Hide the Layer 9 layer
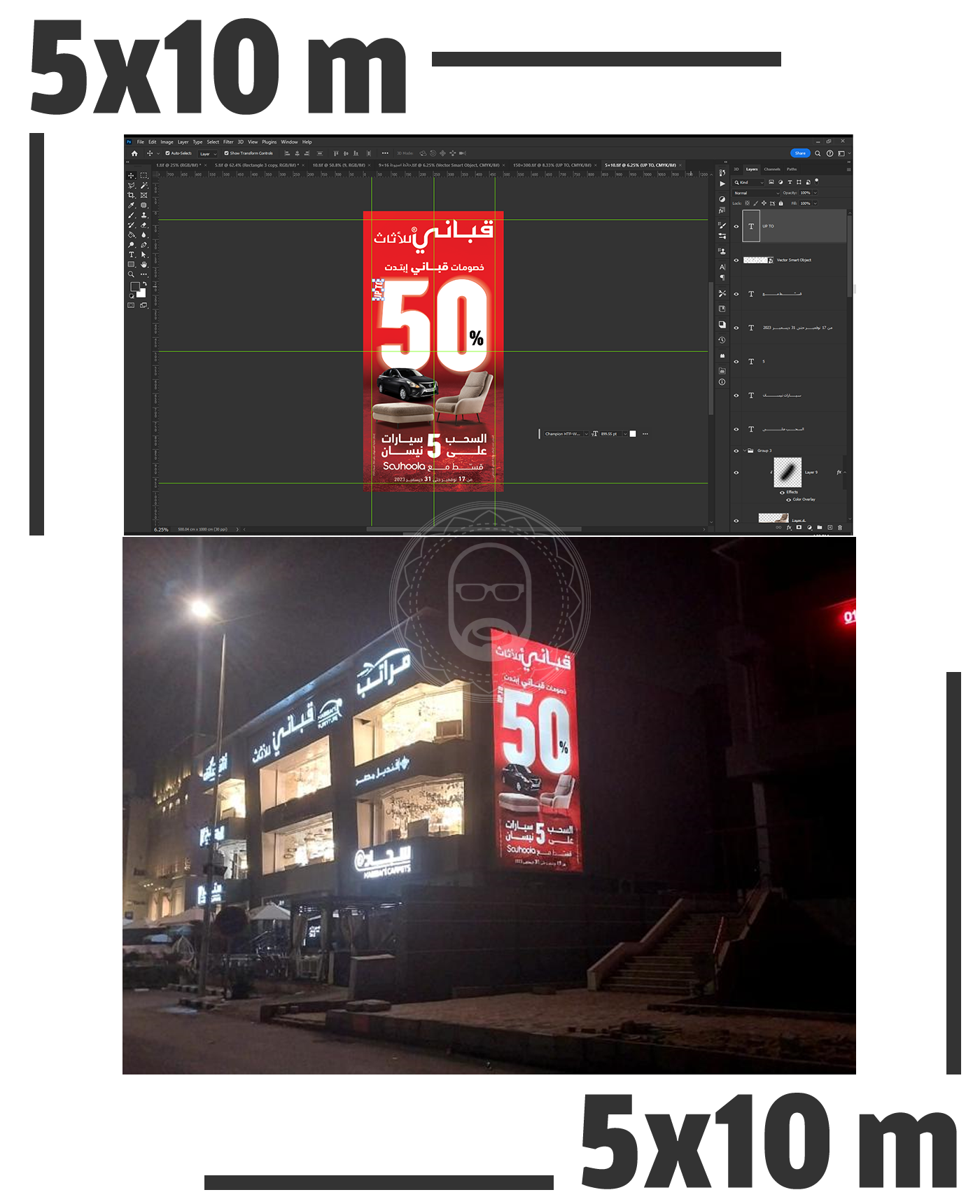 (736, 472)
